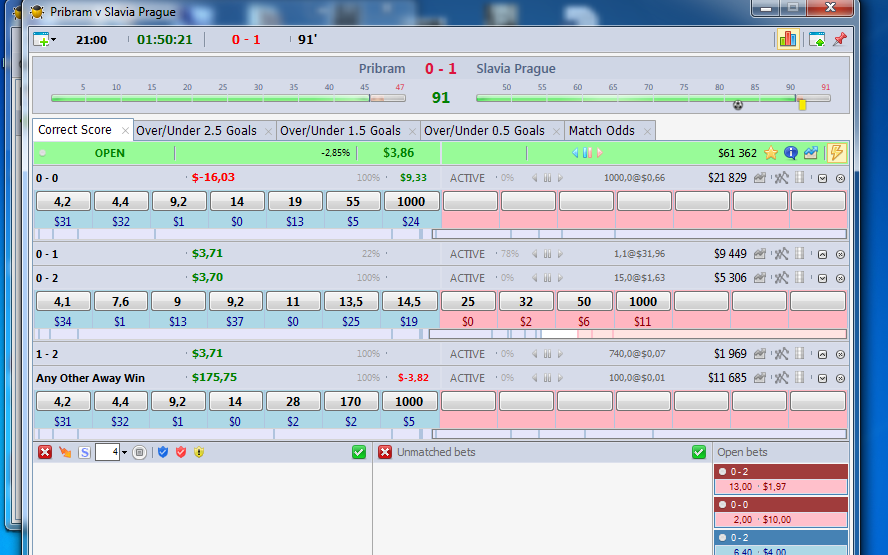This screenshot has height=555, width=888.
Task: Remove Any Other Away Win with circle-x
Action: pos(840,378)
